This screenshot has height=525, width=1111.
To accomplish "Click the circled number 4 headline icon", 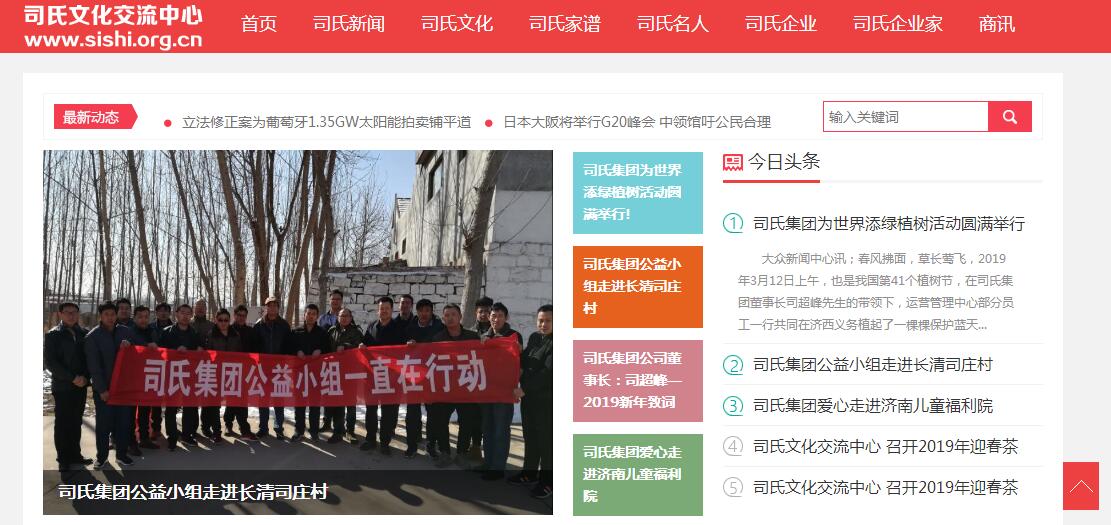I will point(733,446).
